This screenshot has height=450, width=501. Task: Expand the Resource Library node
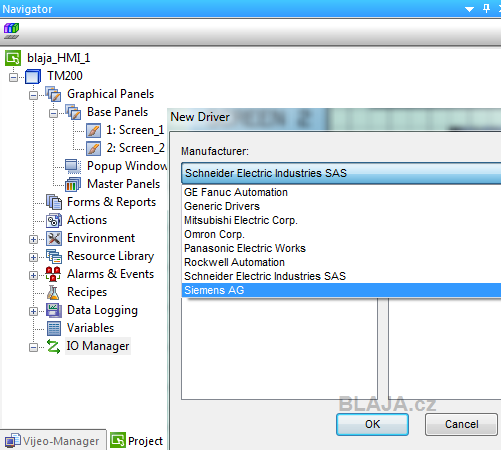coord(33,258)
